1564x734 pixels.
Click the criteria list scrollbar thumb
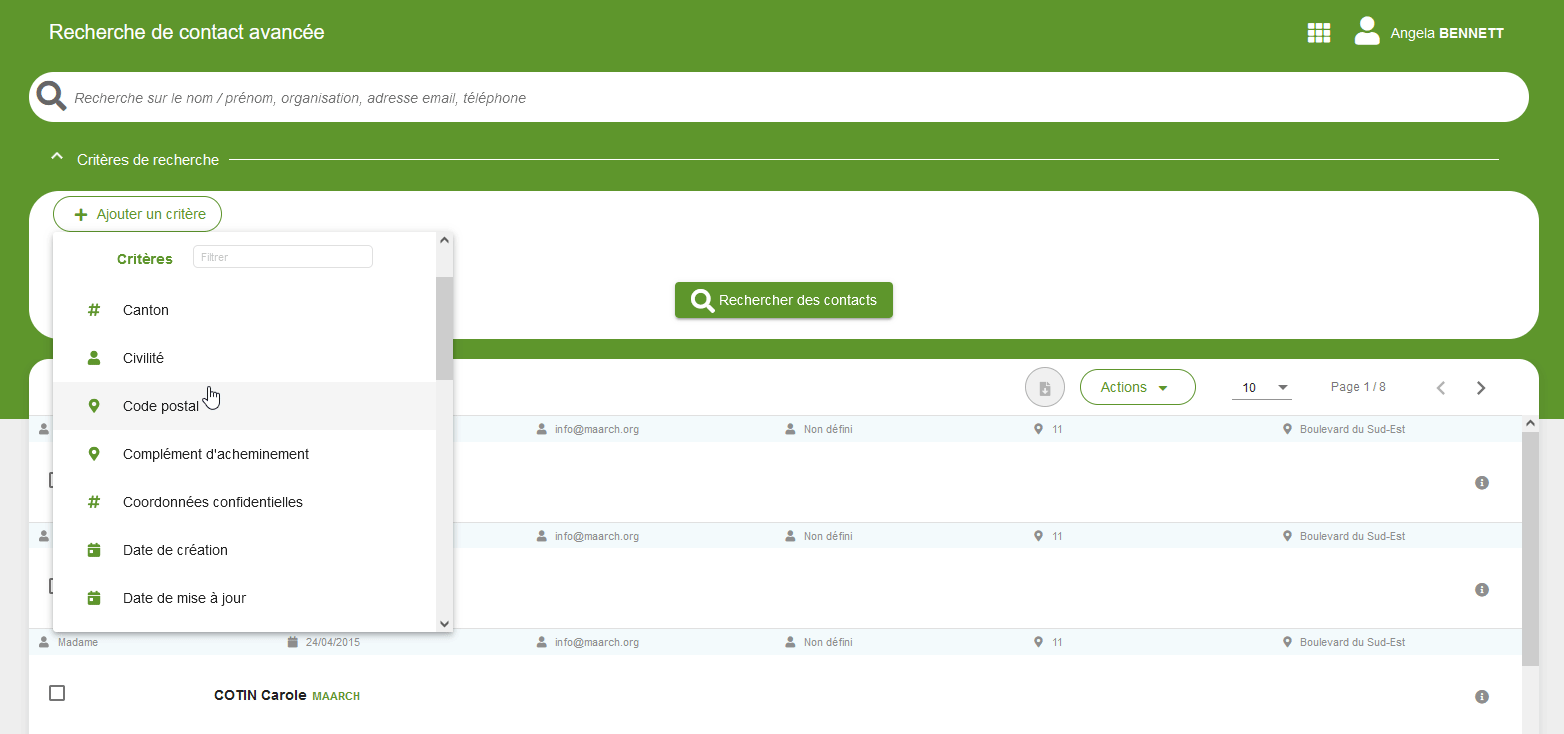(x=444, y=328)
